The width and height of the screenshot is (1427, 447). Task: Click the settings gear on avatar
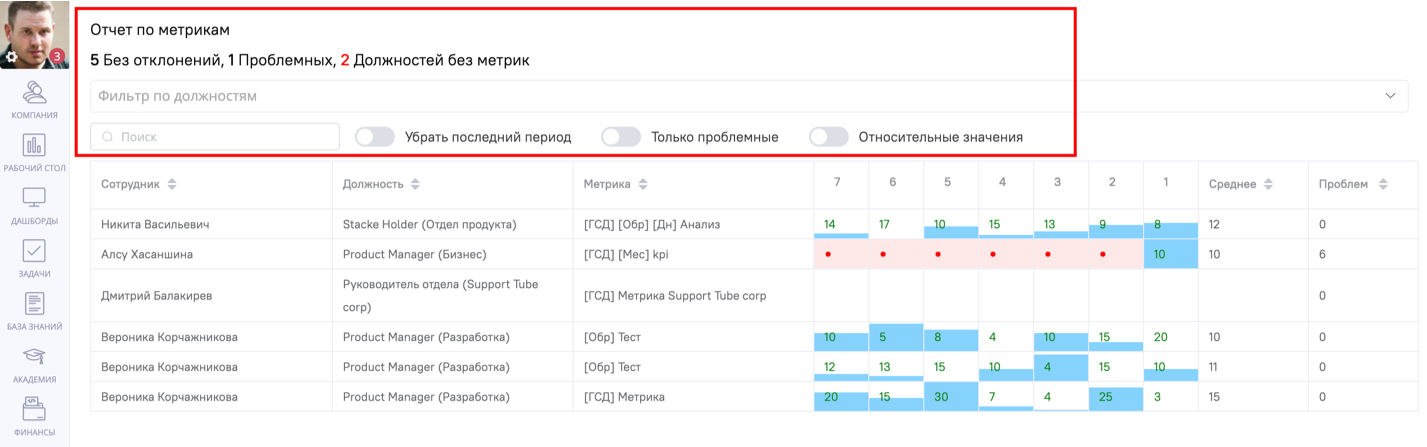click(x=11, y=58)
